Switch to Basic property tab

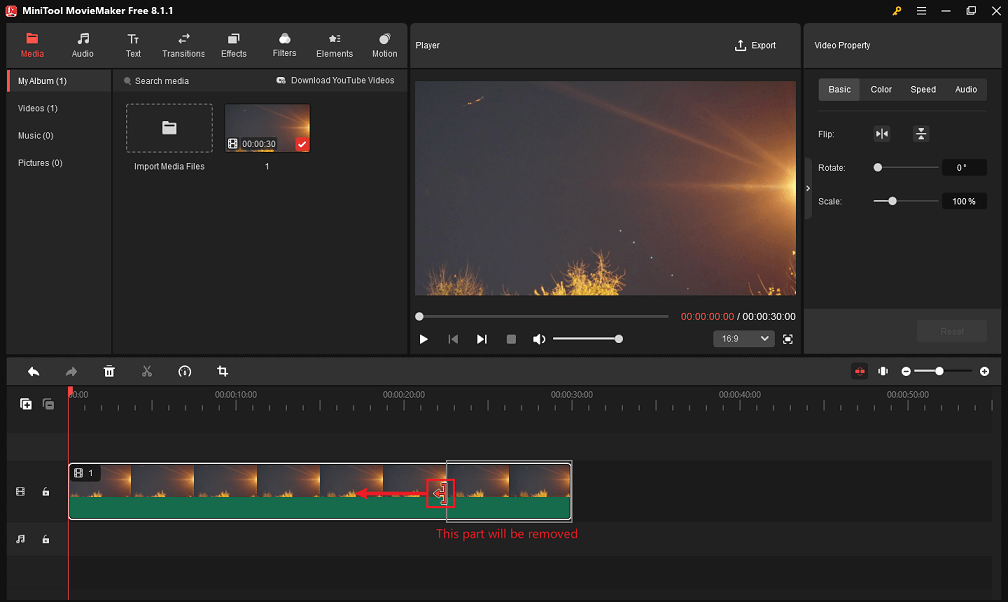(839, 89)
